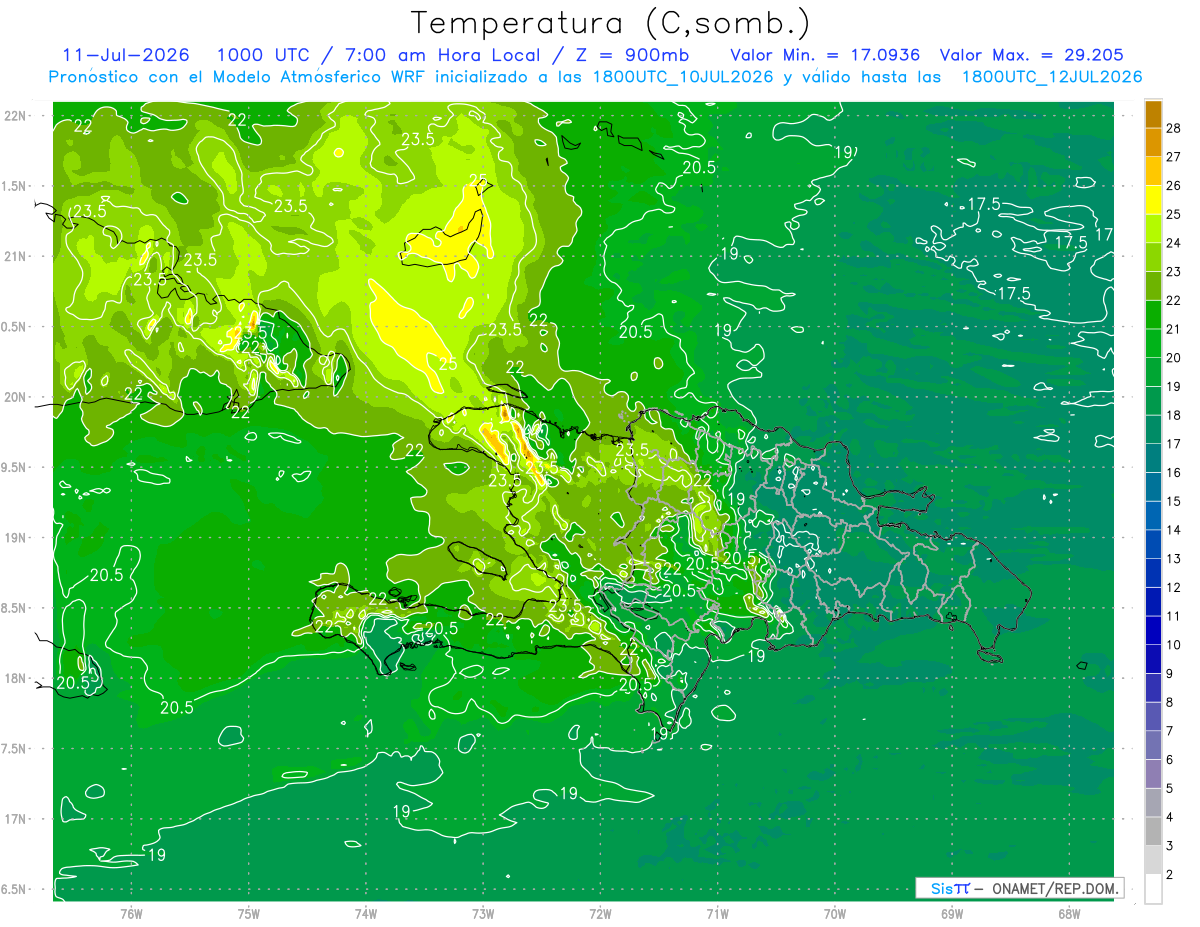Click the color scale label "9"

point(1170,674)
